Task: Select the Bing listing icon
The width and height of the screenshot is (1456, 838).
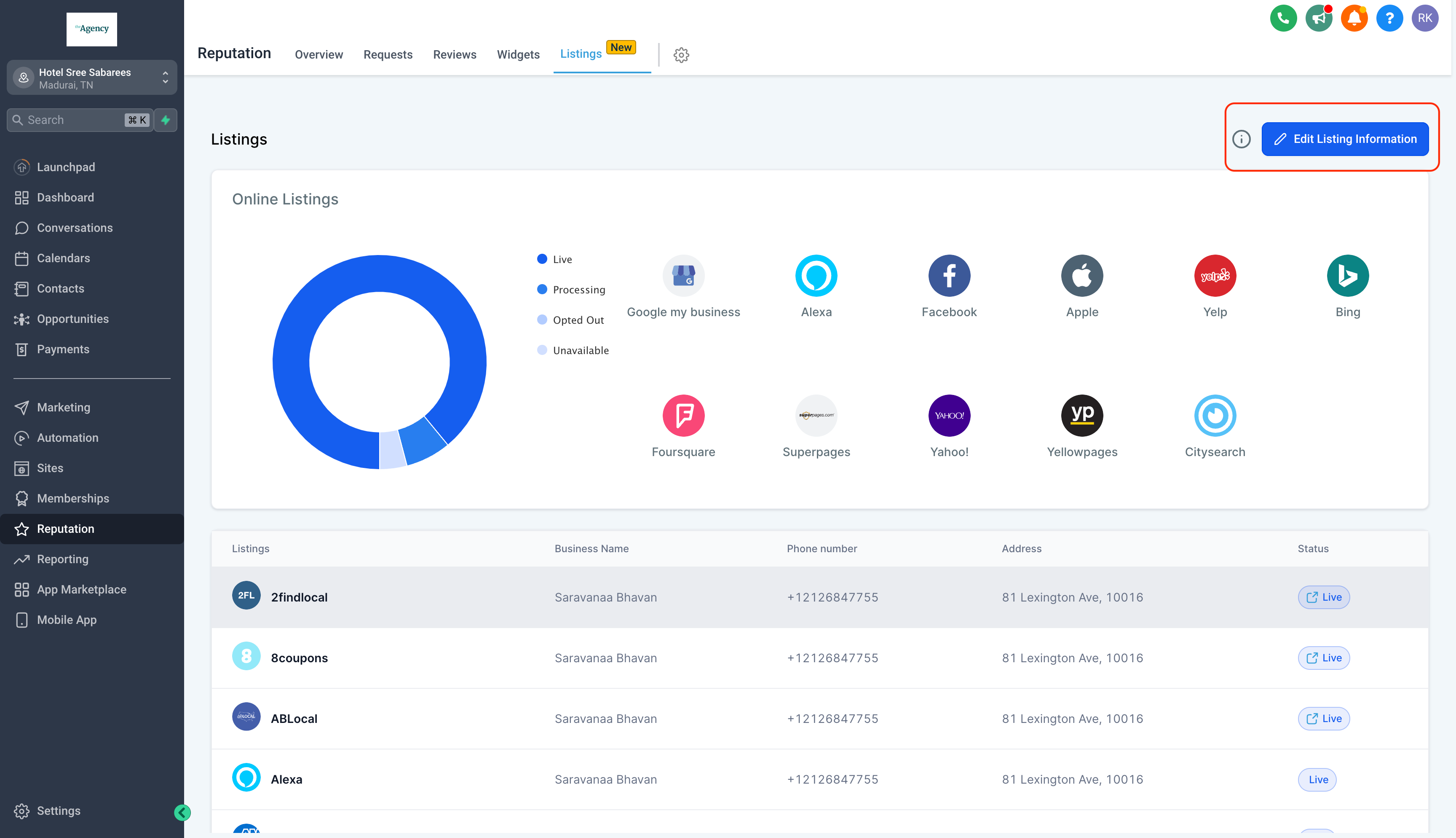Action: 1348,276
